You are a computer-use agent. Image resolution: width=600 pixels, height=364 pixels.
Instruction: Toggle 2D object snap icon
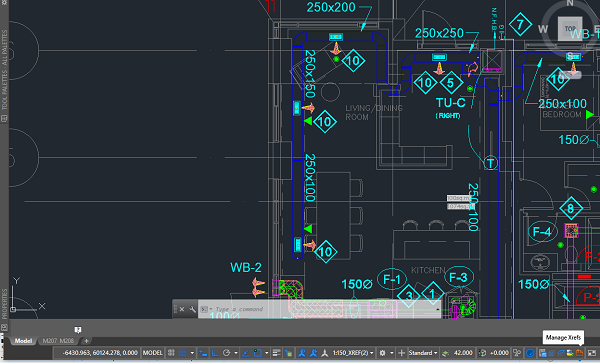pos(258,353)
